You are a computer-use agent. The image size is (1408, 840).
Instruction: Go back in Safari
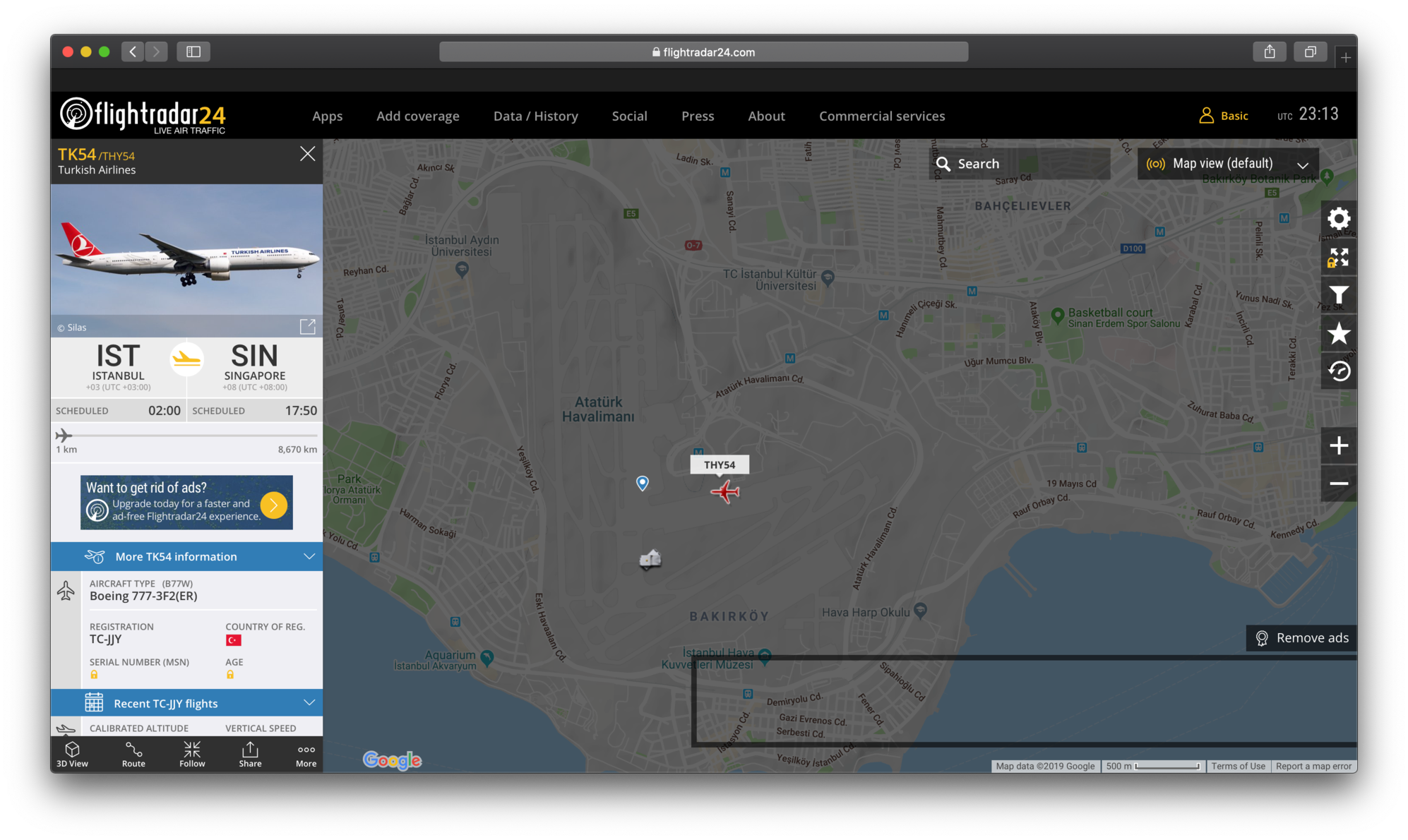click(133, 52)
